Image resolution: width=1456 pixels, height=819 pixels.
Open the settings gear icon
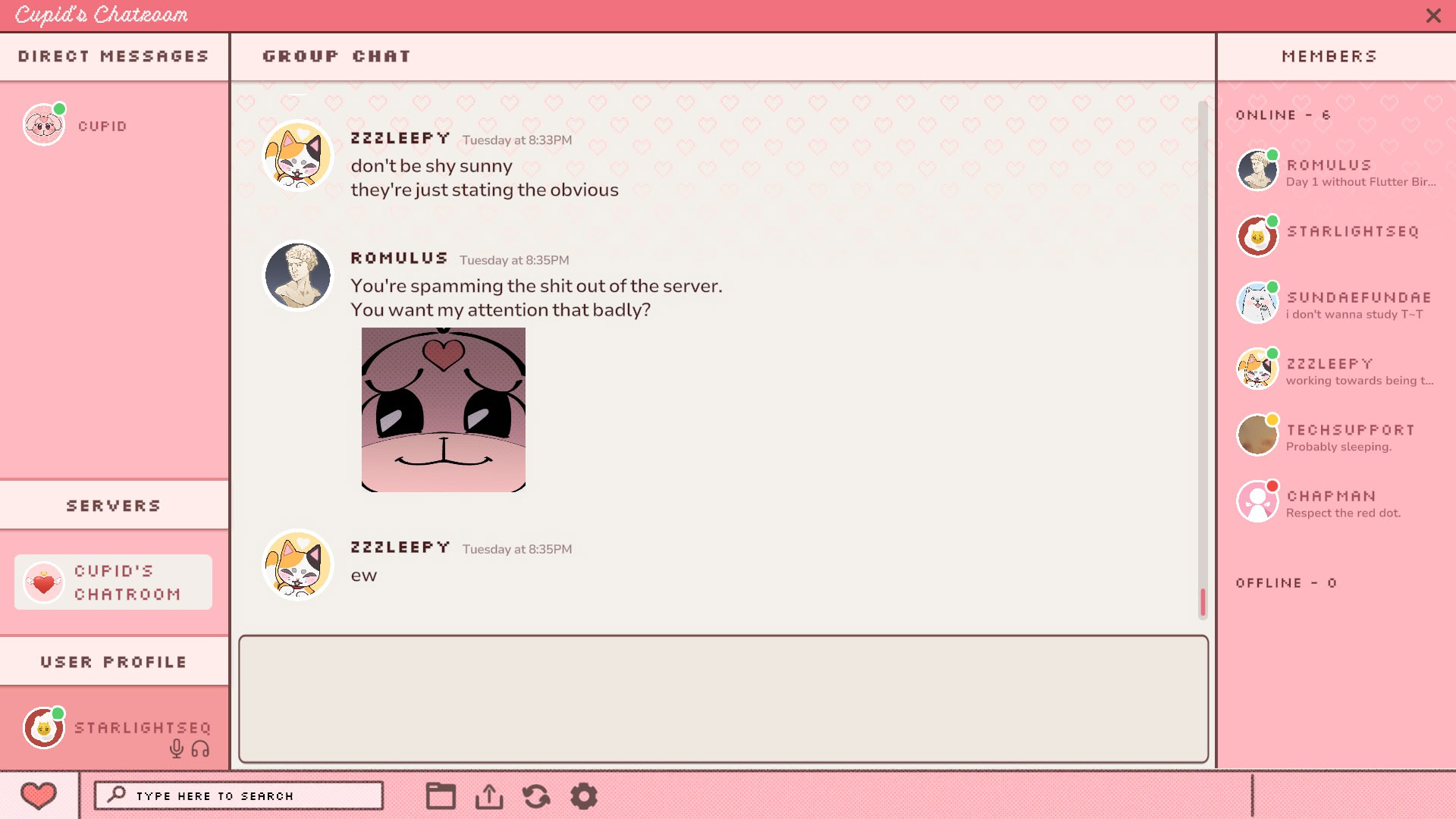point(584,796)
